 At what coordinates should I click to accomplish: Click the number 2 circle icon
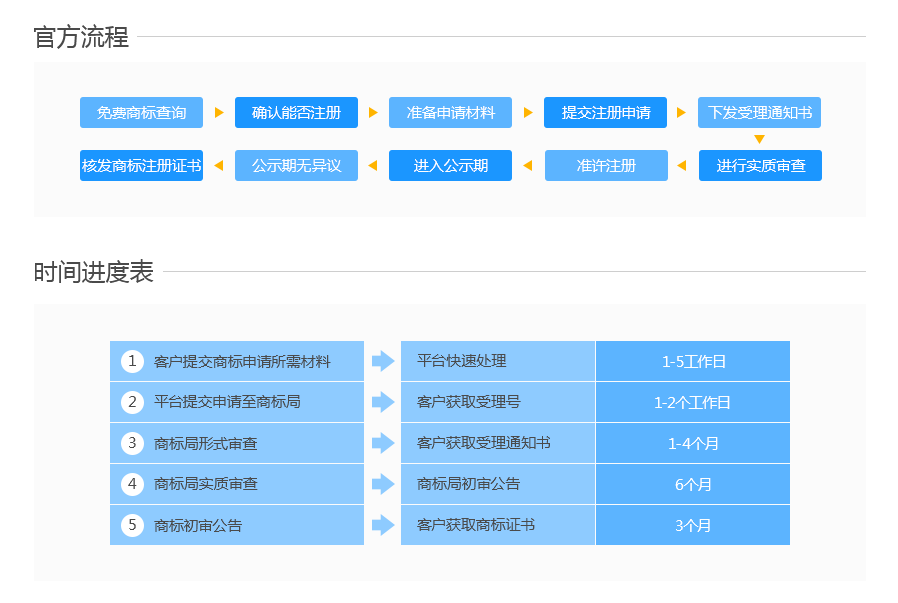click(132, 402)
